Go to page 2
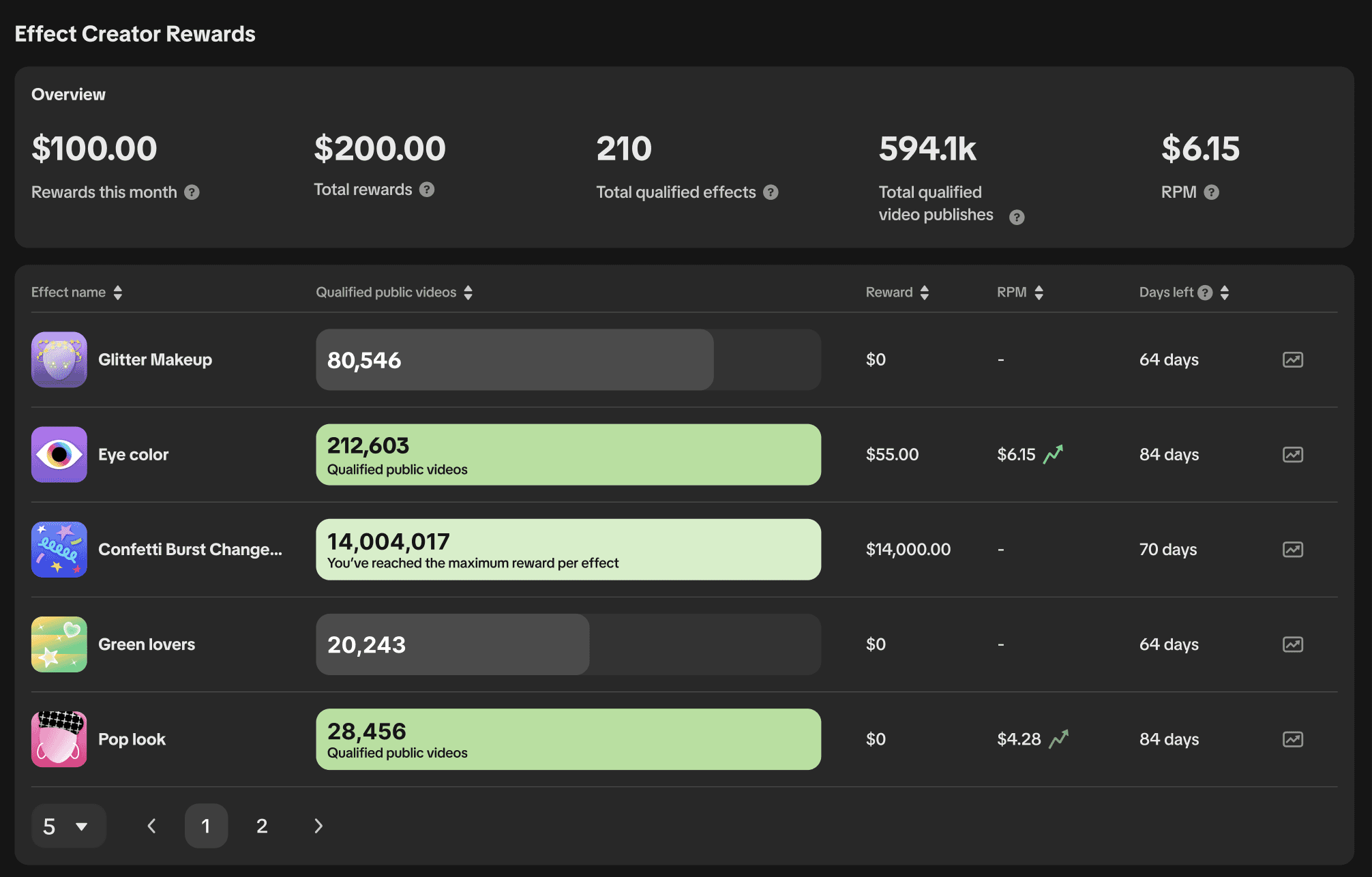 262,826
